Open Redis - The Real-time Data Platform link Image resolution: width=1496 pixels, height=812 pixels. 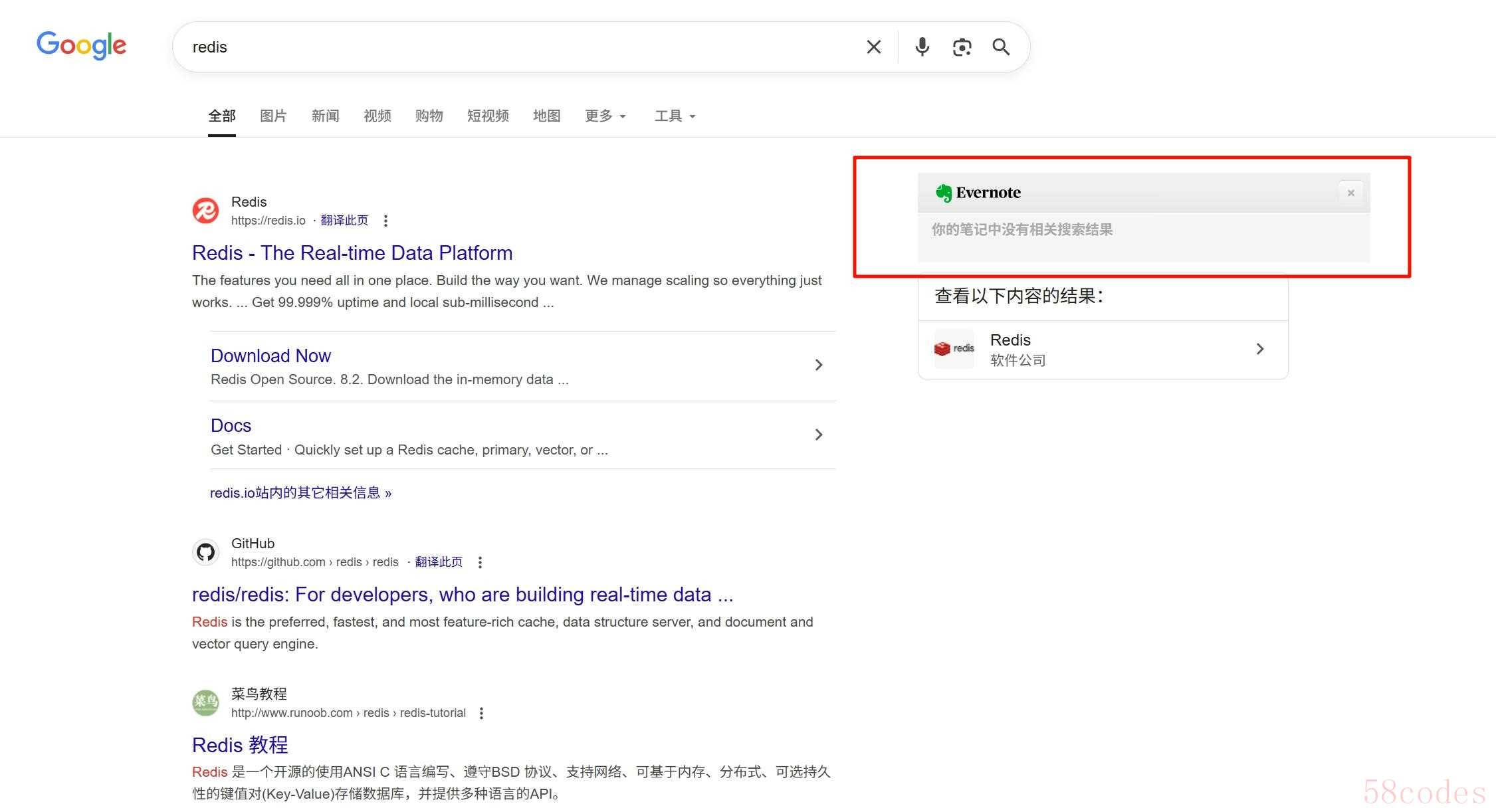tap(352, 253)
